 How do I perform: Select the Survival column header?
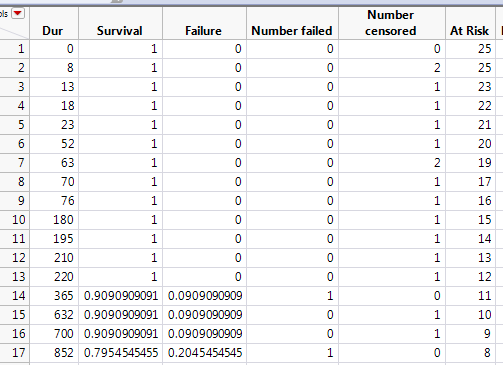[x=120, y=23]
